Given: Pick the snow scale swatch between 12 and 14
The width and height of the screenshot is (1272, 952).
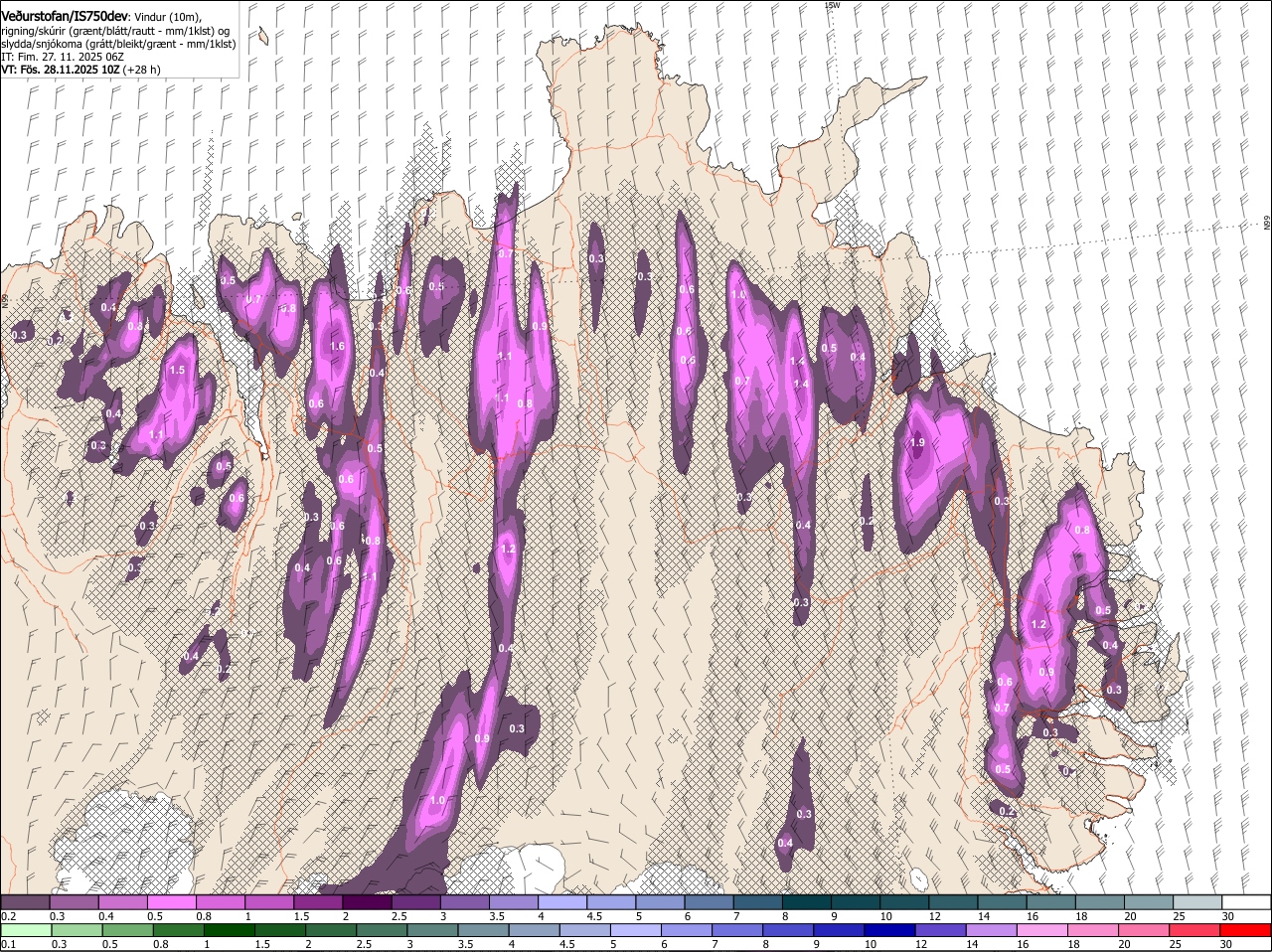Looking at the screenshot, I should [953, 902].
